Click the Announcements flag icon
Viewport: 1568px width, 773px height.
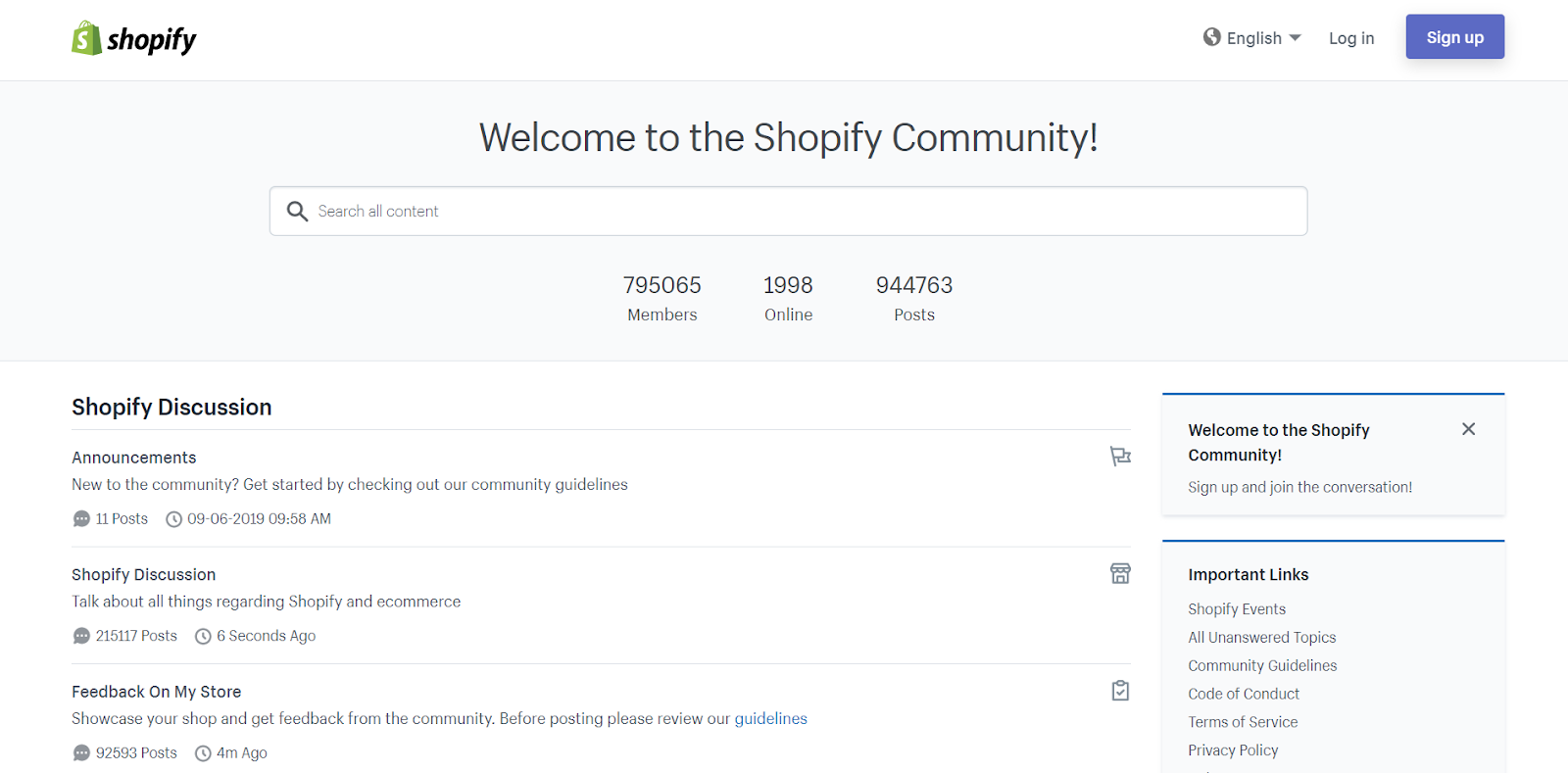click(1120, 457)
